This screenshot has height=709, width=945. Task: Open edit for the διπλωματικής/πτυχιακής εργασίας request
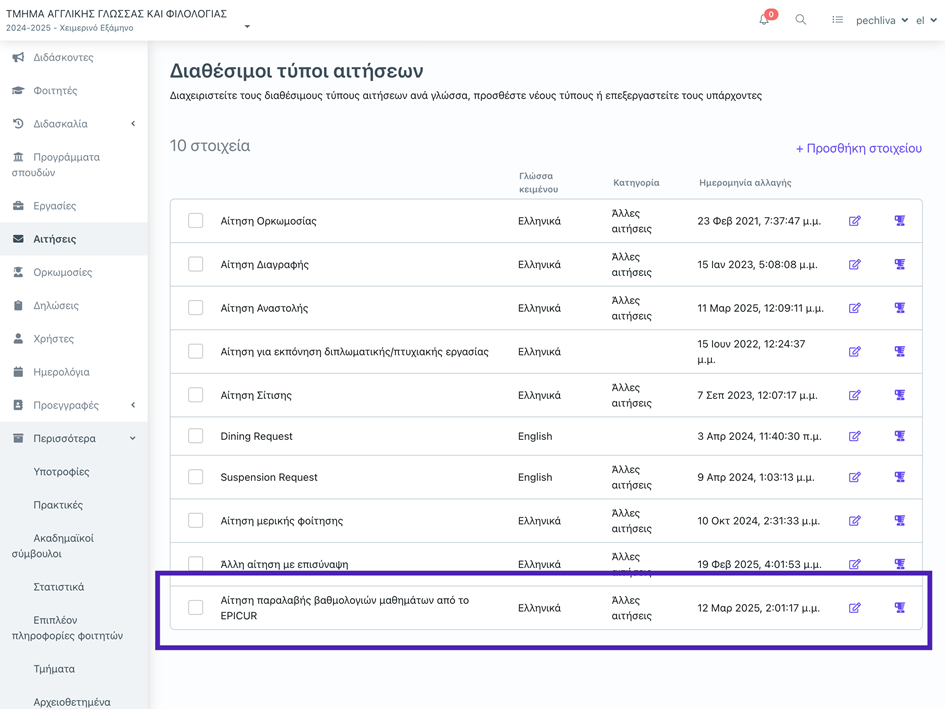pyautogui.click(x=855, y=351)
